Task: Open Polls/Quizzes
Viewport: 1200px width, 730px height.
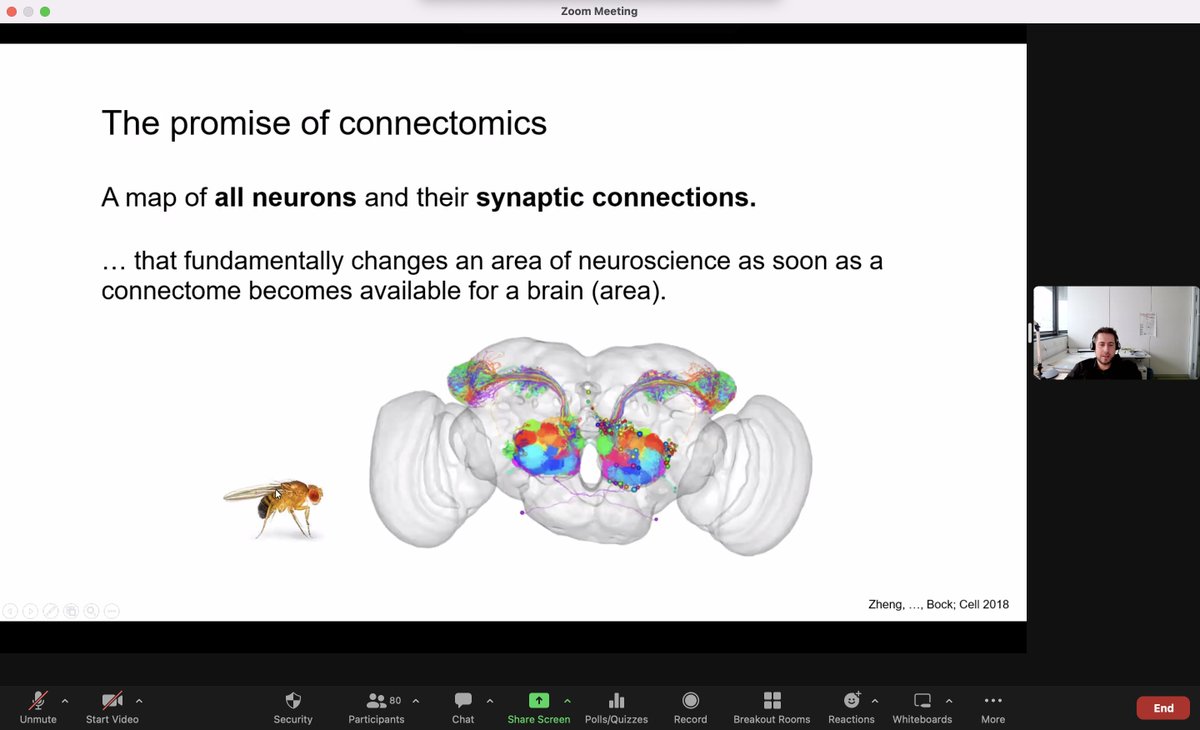Action: tap(616, 707)
